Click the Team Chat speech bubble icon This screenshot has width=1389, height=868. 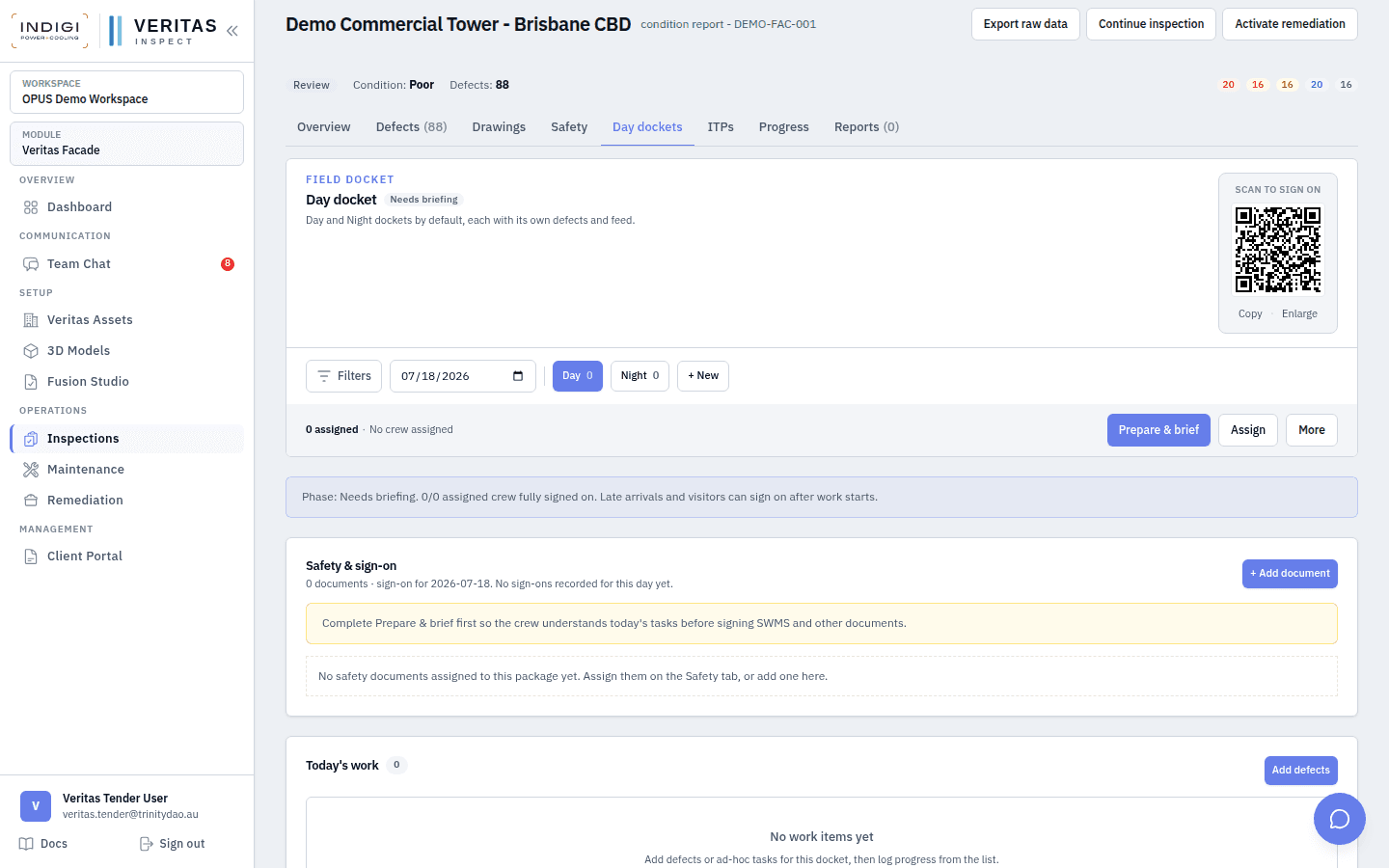(31, 264)
